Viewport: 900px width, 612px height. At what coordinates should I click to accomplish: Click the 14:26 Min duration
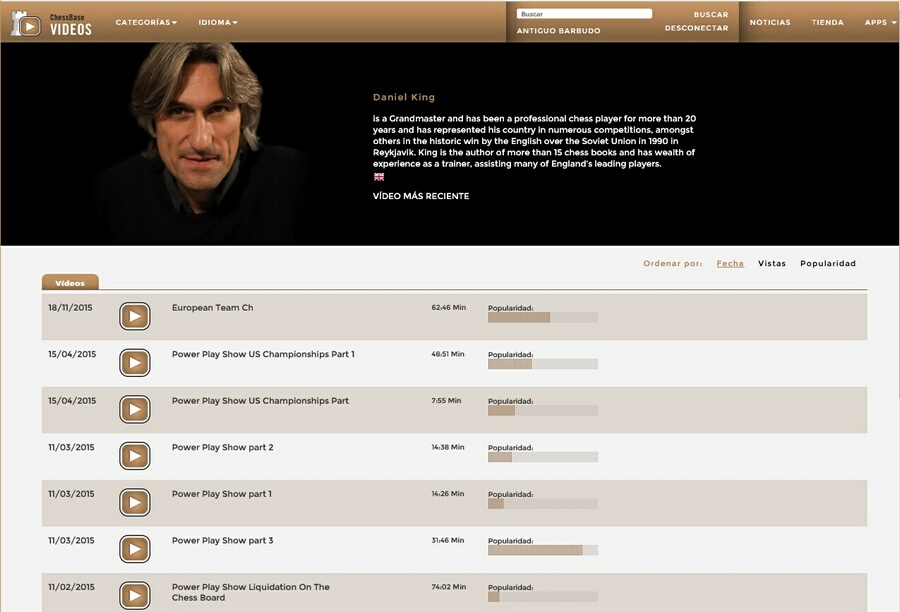[448, 493]
